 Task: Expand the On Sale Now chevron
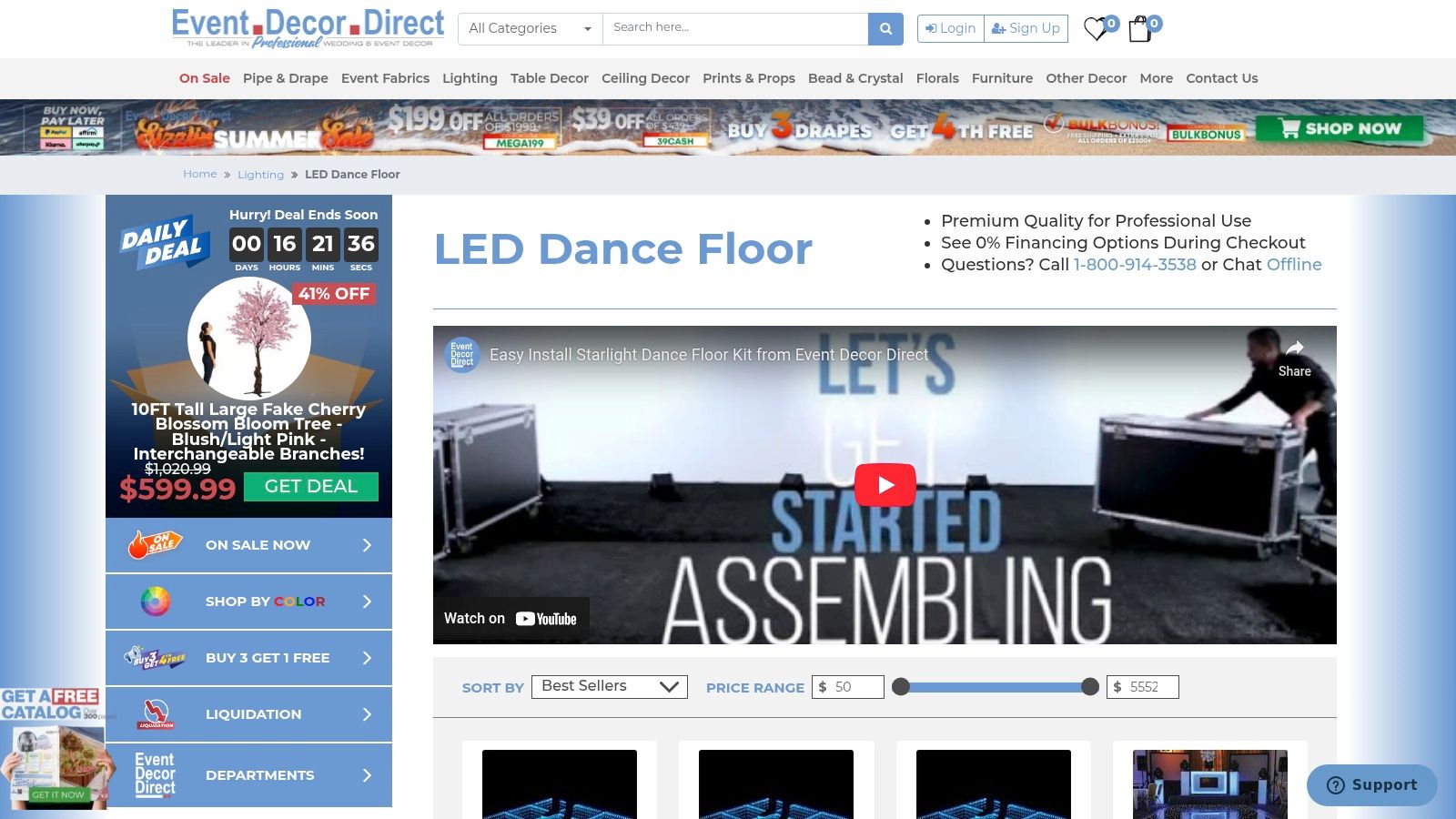(x=367, y=545)
